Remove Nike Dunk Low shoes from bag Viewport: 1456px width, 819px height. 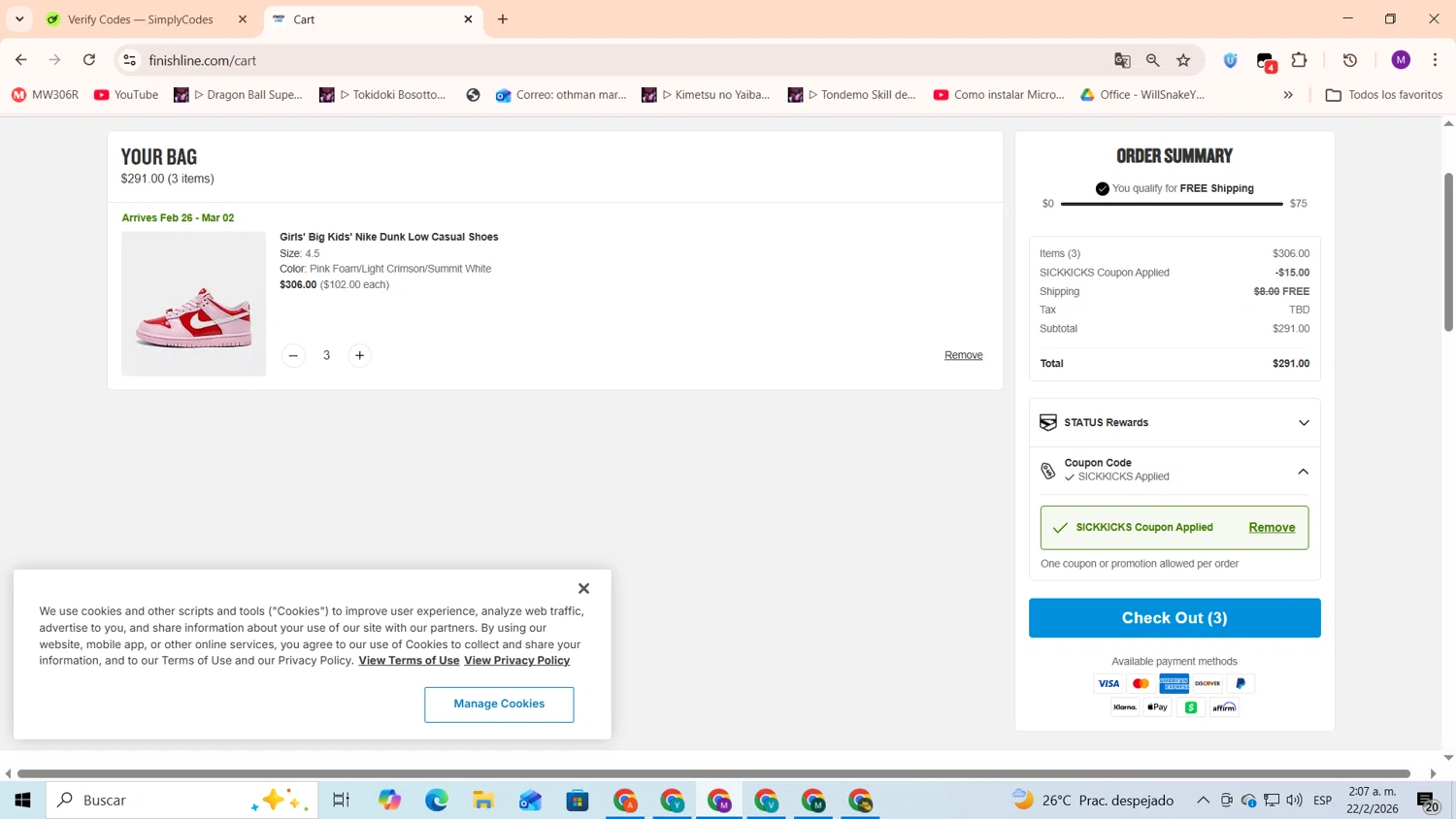(x=963, y=355)
